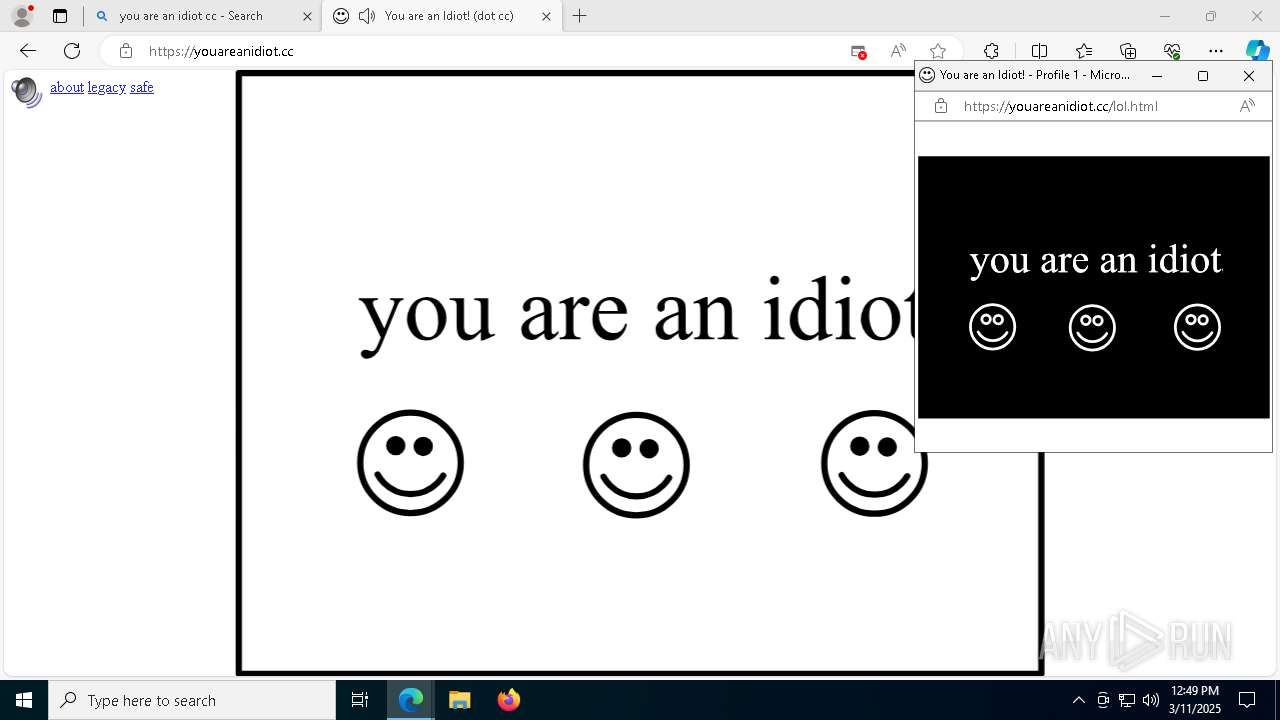Click the first large smiley in the main page

point(410,463)
